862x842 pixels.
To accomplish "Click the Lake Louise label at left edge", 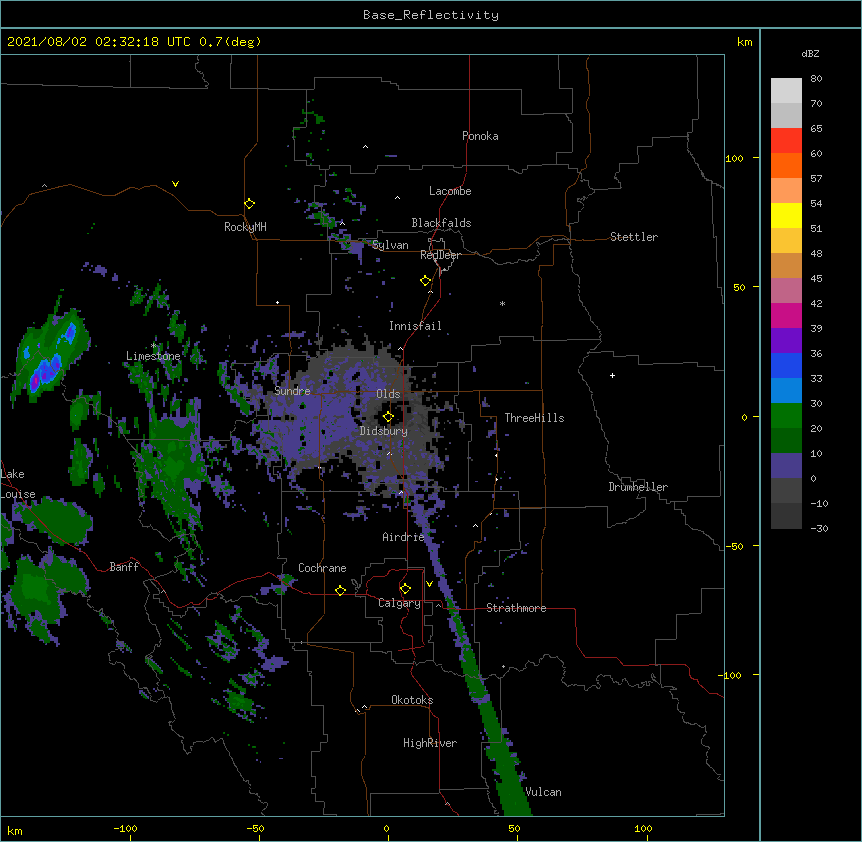I will 18,484.
